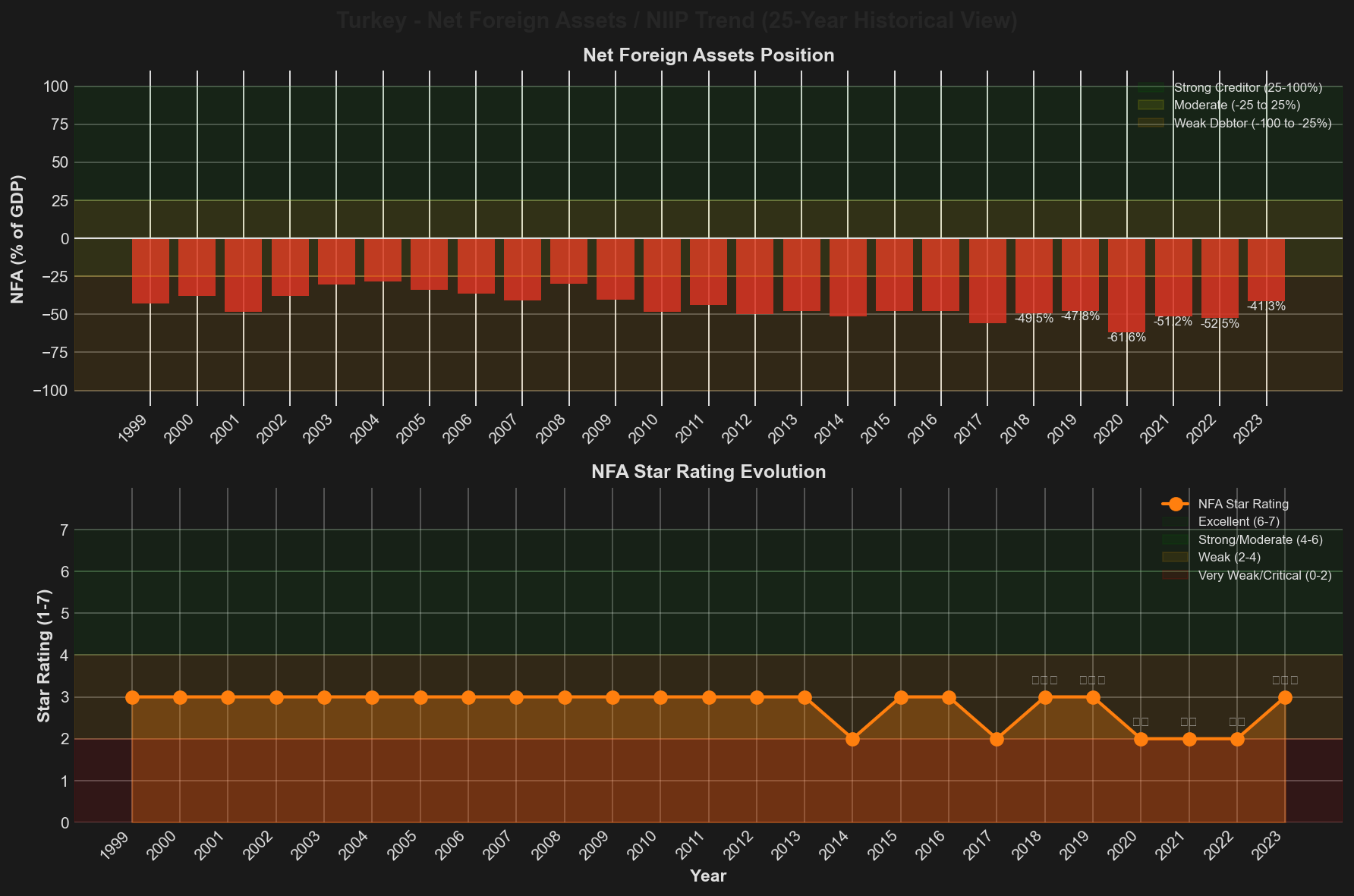The height and width of the screenshot is (896, 1354).
Task: Click the 2014 star rating data point
Action: [852, 739]
